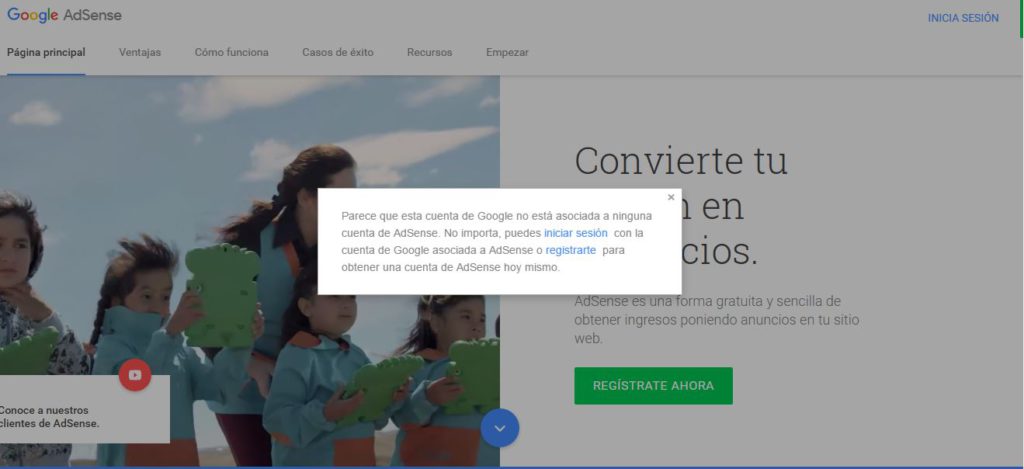Click the popup message text body
Viewport: 1024px width, 469px height.
click(x=496, y=241)
